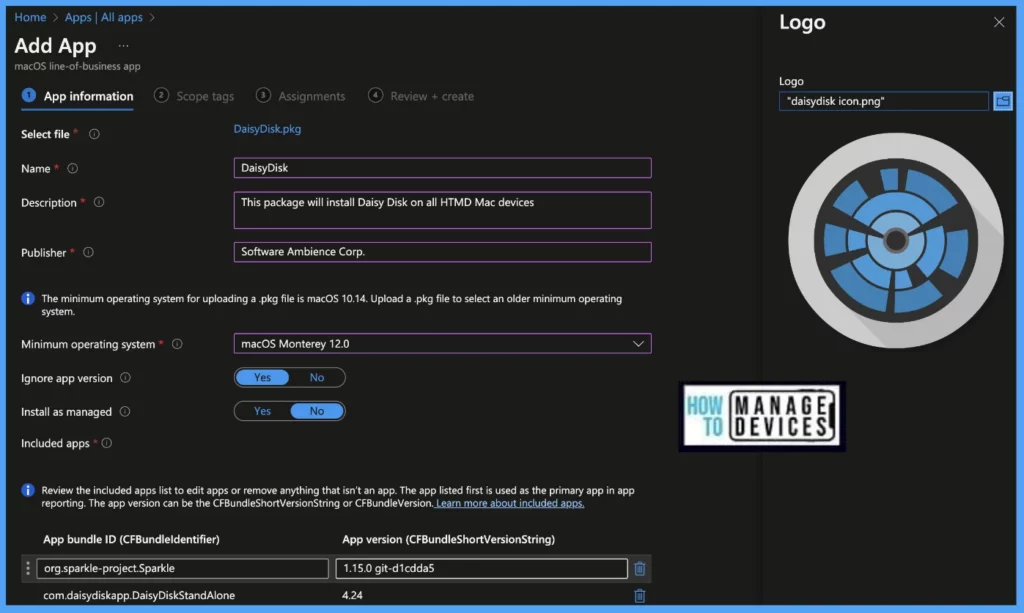Delete the org.sparkle-project.Sparkle app row
Screen dimensions: 1024x613
640,569
